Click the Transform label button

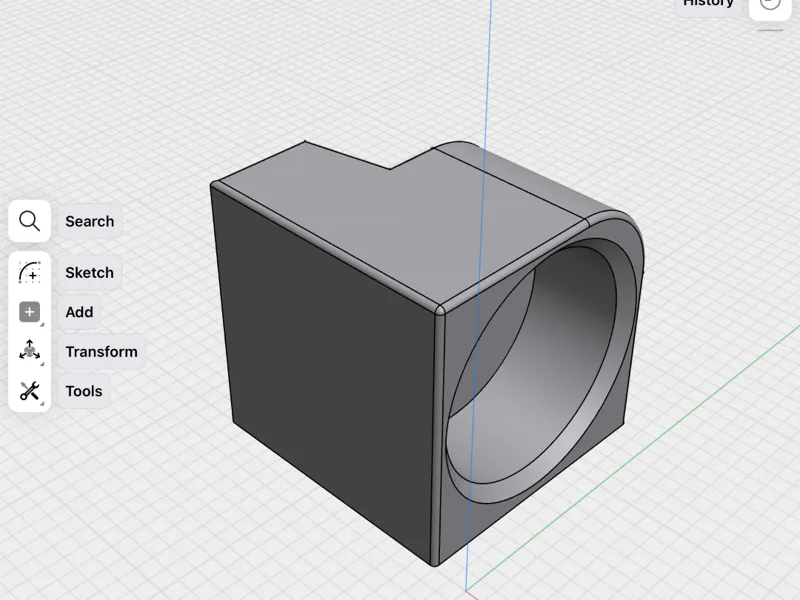click(102, 352)
